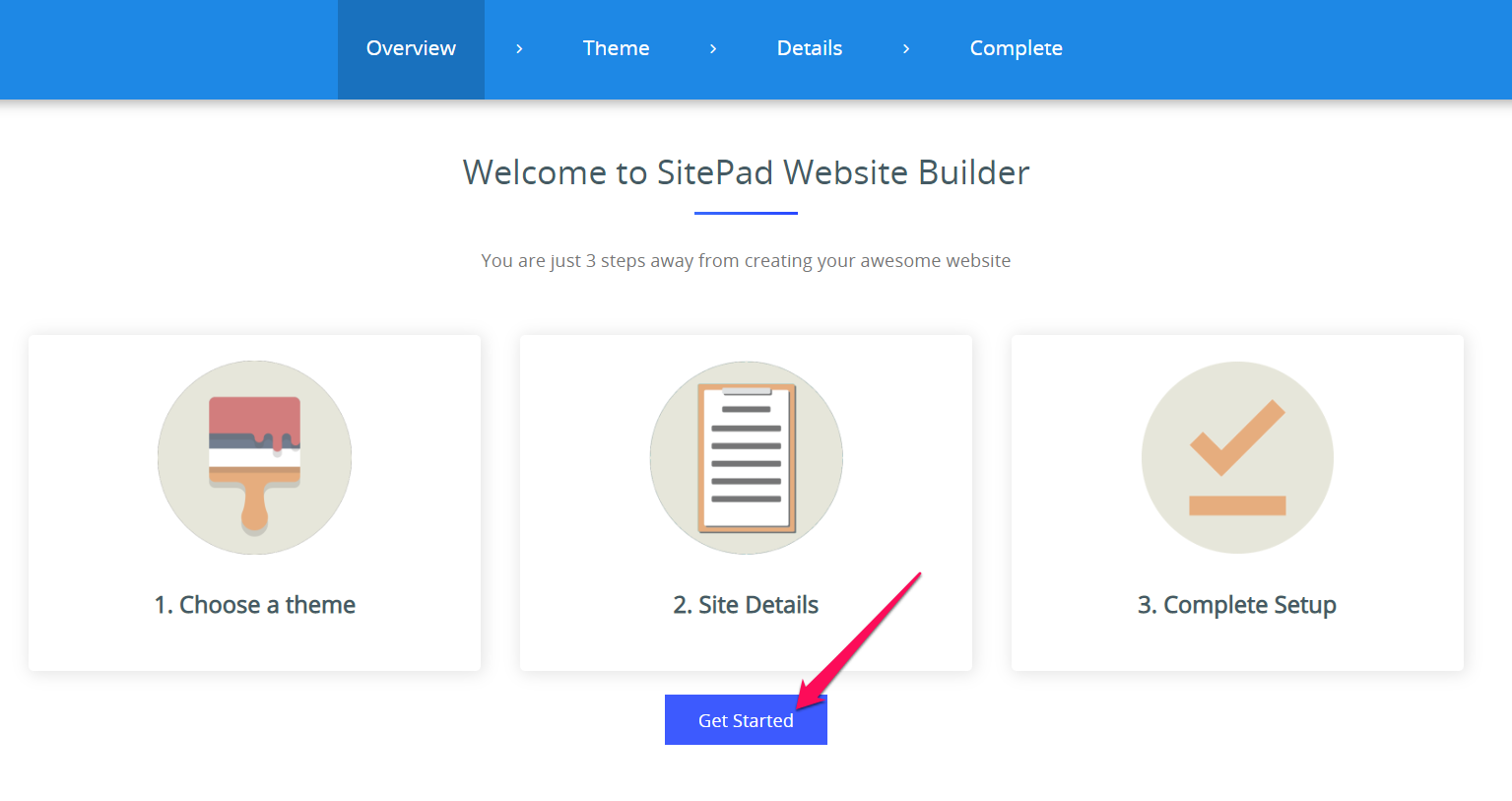Switch to the Theme step

pyautogui.click(x=616, y=47)
